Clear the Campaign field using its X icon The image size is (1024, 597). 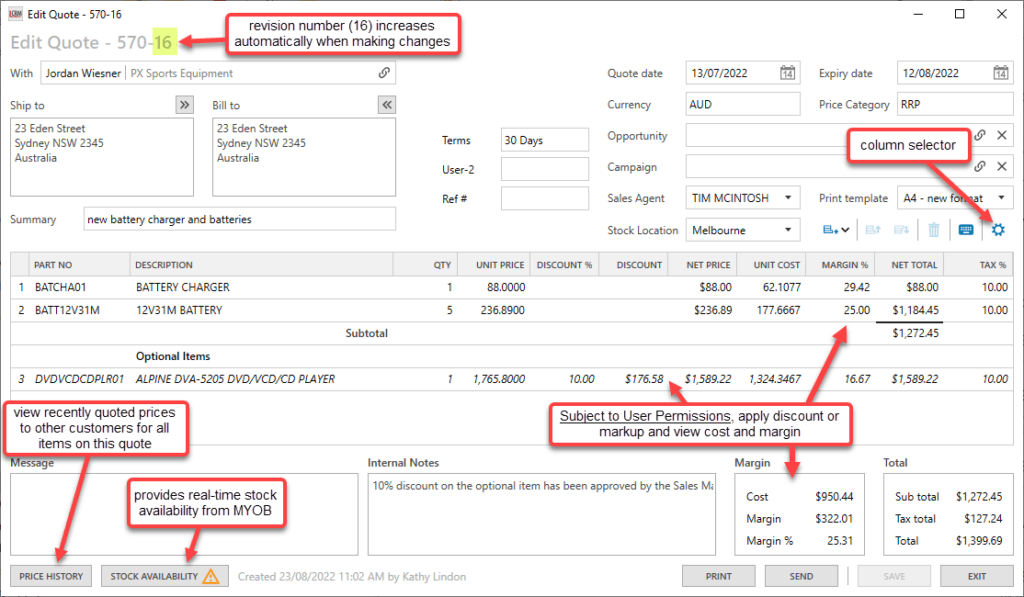[1003, 167]
